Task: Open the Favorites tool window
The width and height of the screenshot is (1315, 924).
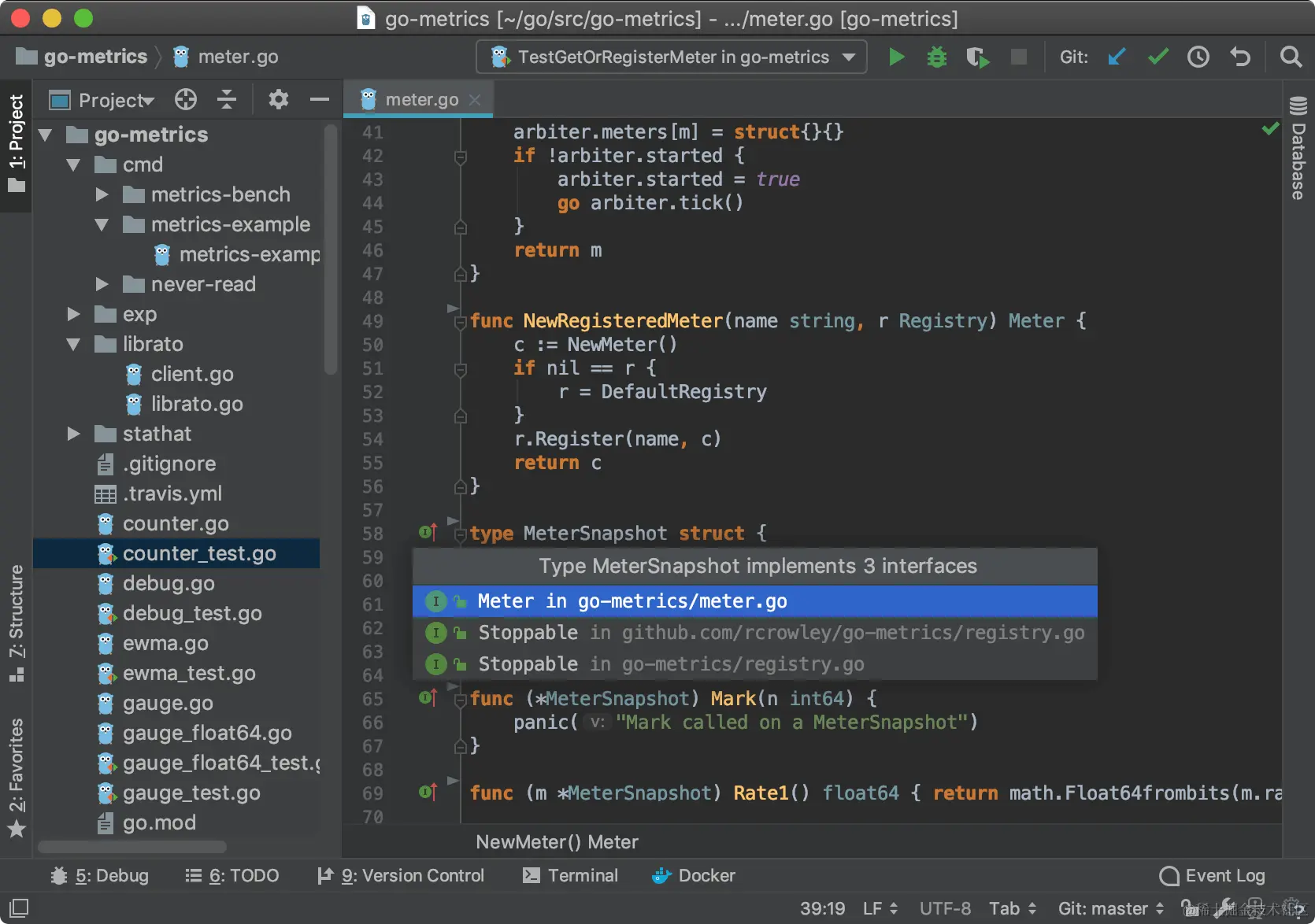Action: (x=17, y=778)
